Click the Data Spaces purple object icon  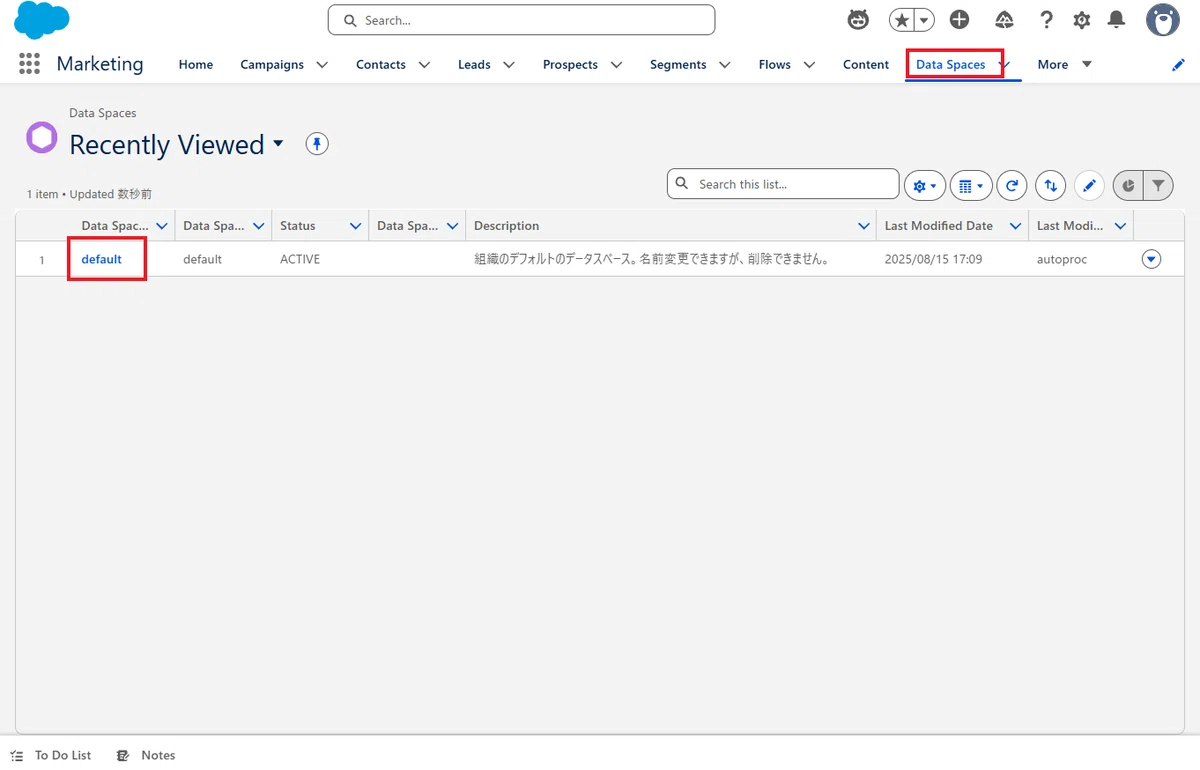(42, 137)
